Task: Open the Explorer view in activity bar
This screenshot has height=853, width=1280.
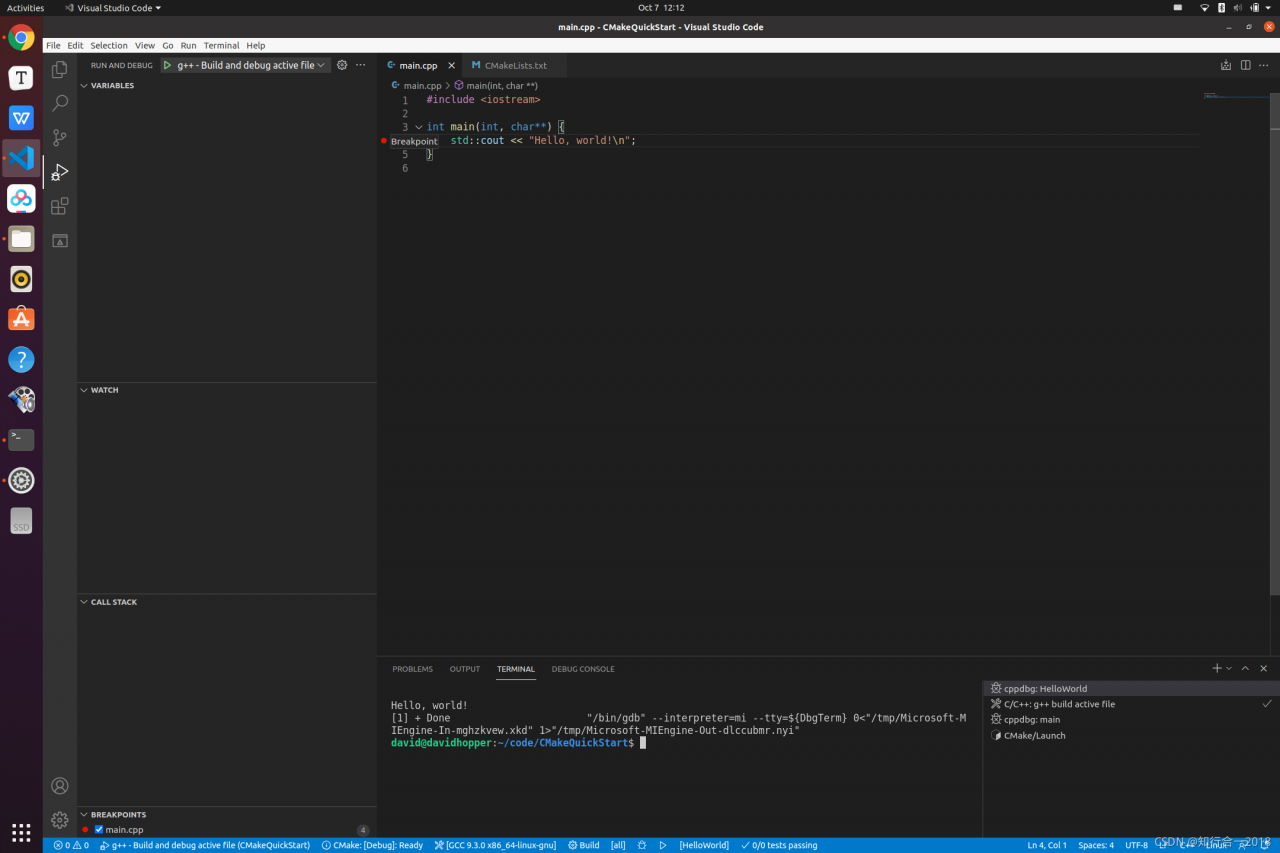Action: (60, 69)
